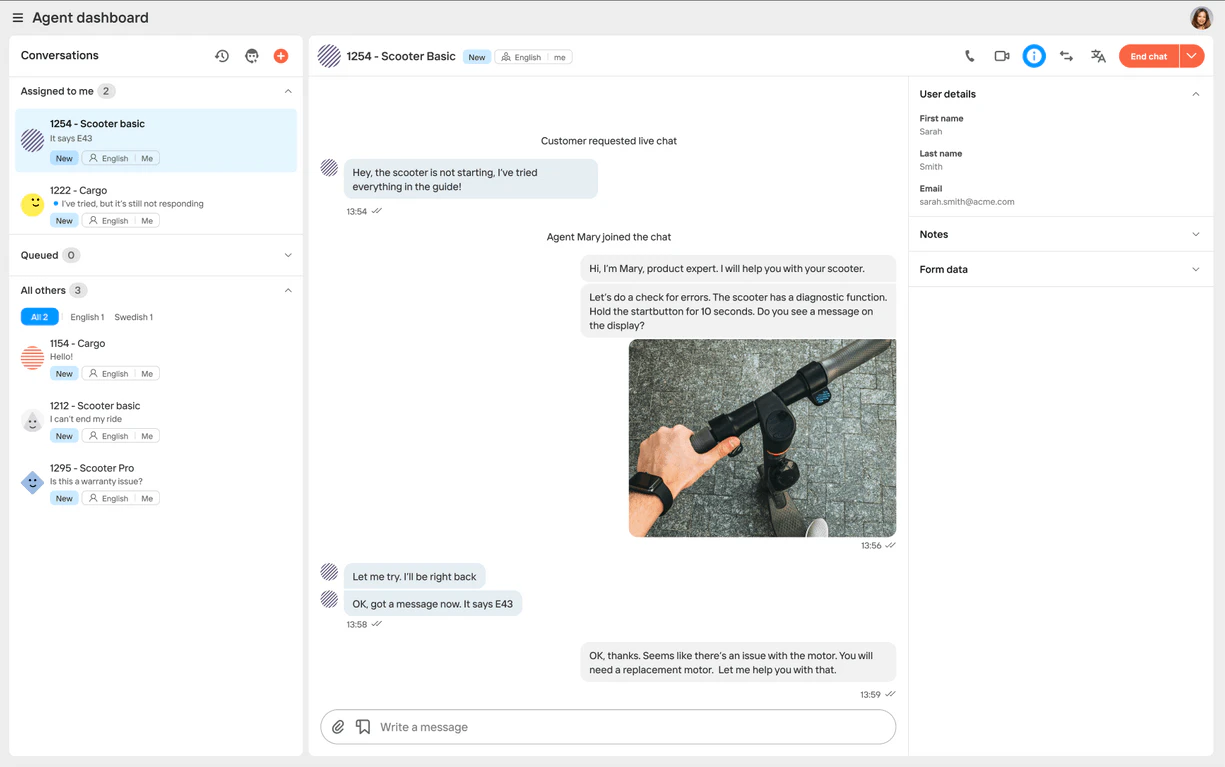Transfer the chat using arrows icon

(x=1066, y=57)
